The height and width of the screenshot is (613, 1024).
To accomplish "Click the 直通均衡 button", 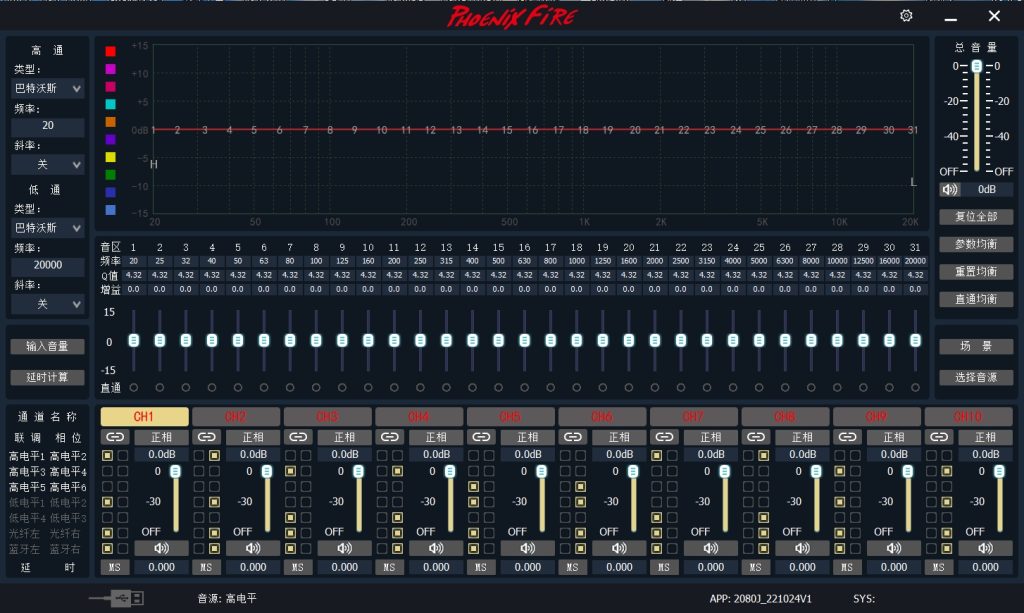I will pyautogui.click(x=976, y=299).
